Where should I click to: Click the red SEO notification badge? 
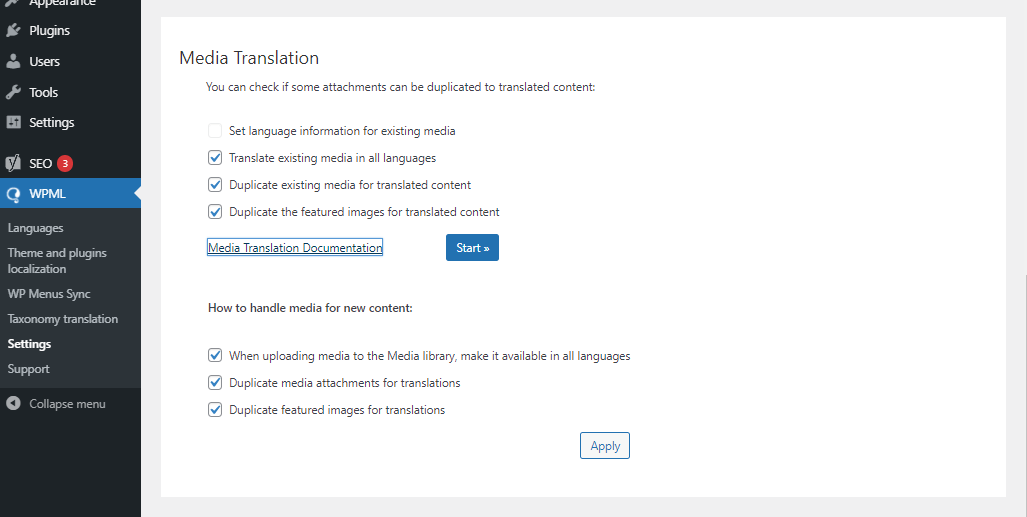(x=65, y=163)
